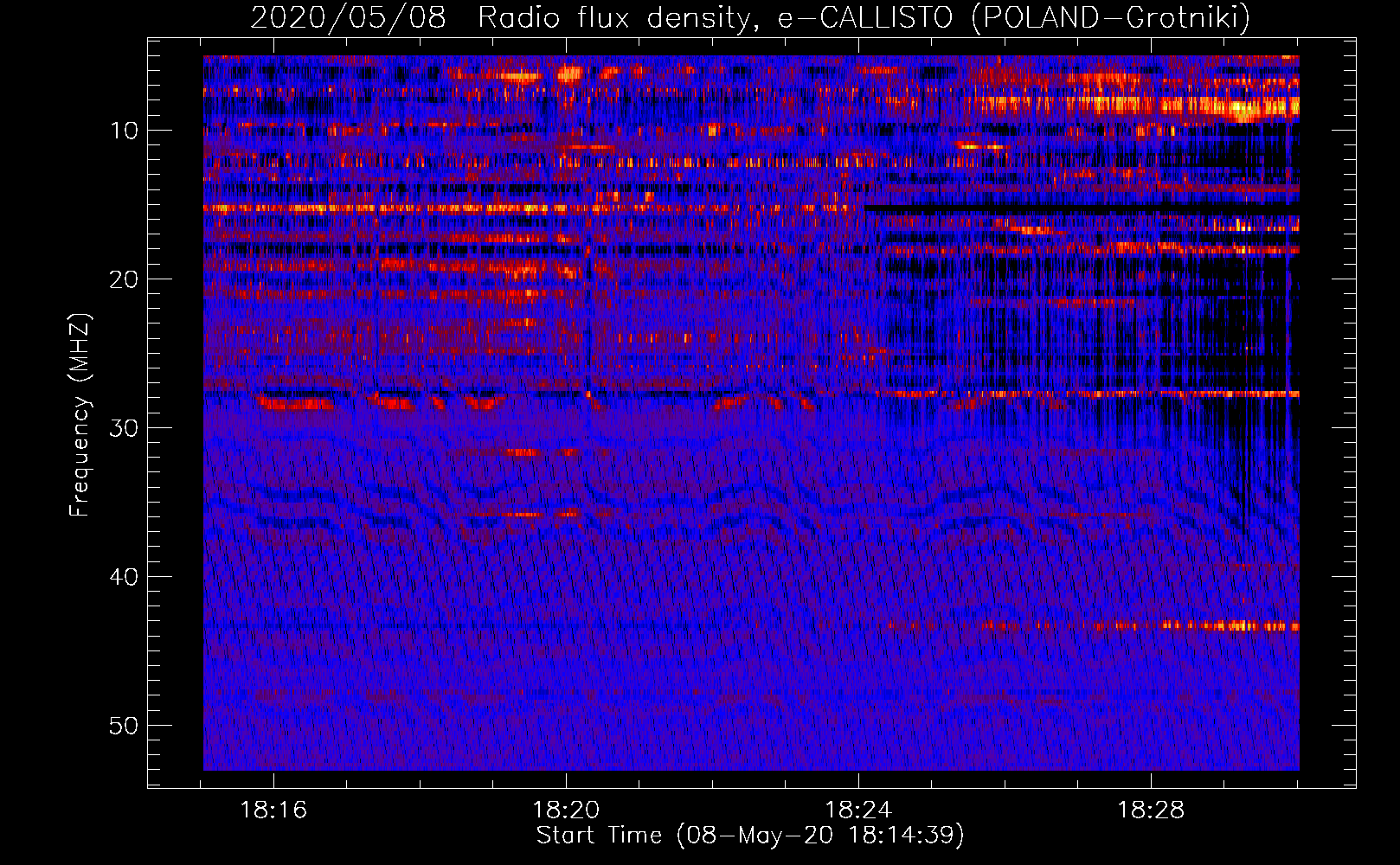Click the time tick label '18:20'
This screenshot has width=1400, height=865.
point(566,811)
